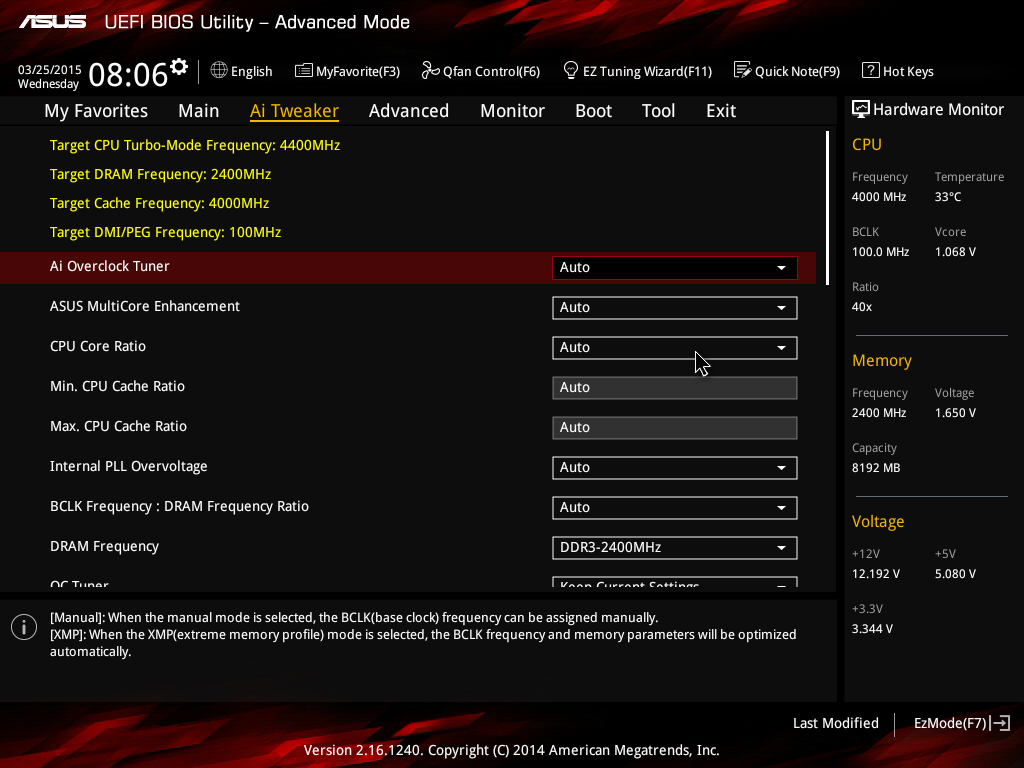Click the 08:06 clock display
Screen dimensions: 1024x768
128,74
